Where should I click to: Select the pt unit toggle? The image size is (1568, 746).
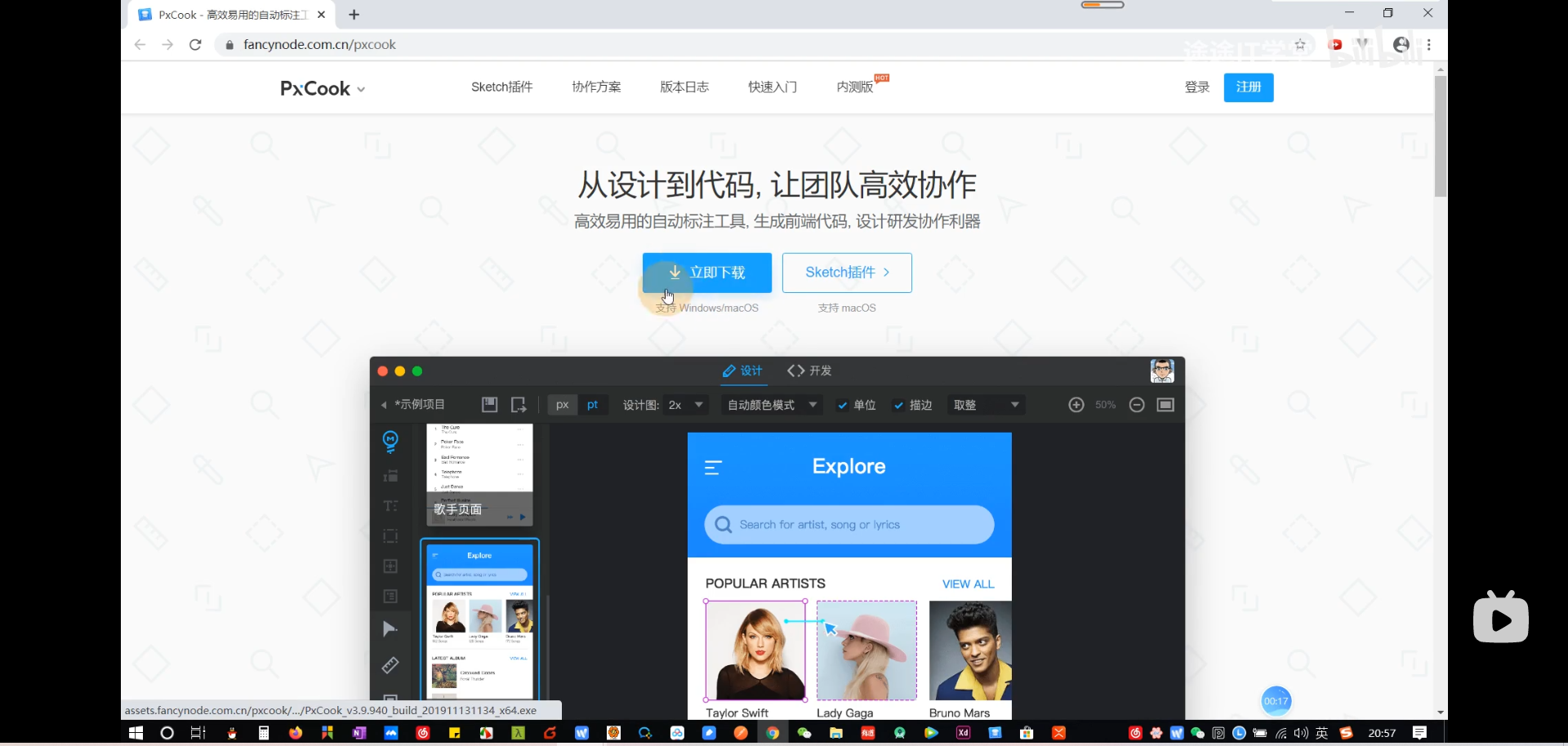(593, 405)
